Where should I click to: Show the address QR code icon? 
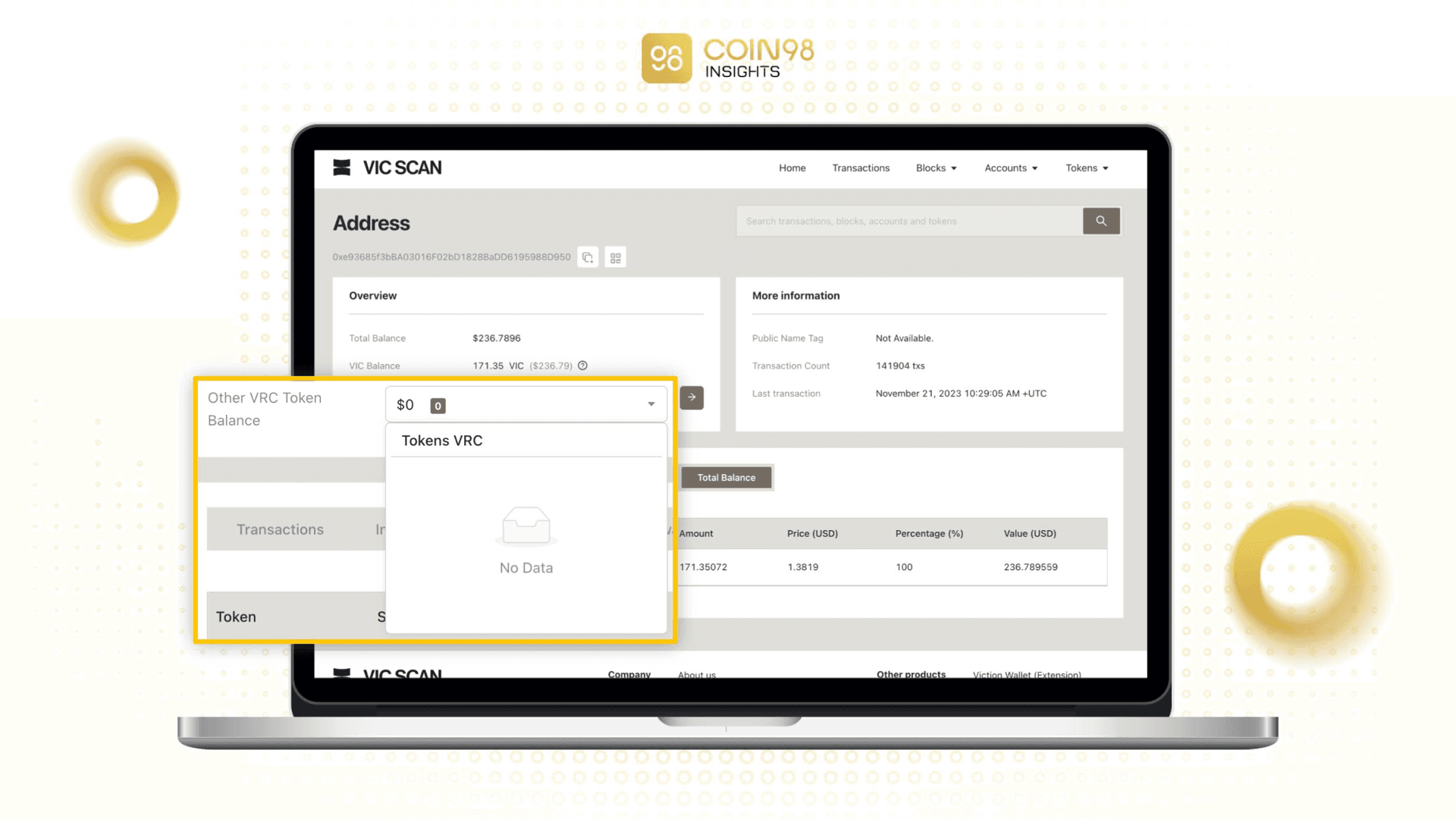pyautogui.click(x=616, y=258)
